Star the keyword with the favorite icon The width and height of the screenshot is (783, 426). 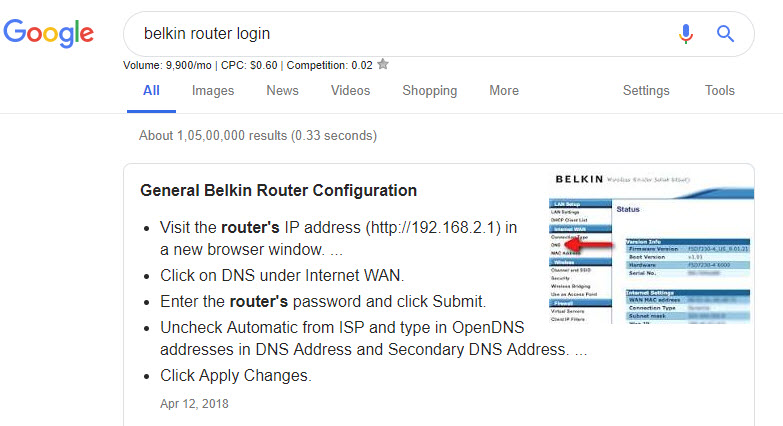(383, 64)
